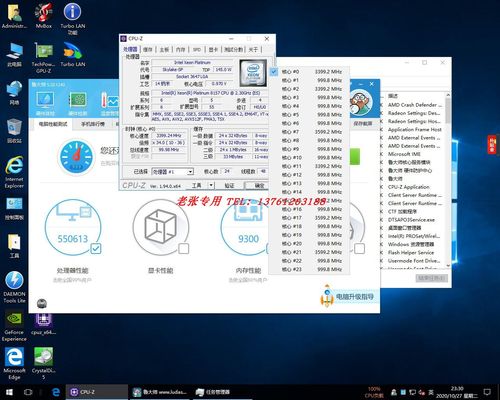Open the 电脑升级指导 link
The width and height of the screenshot is (500, 400).
(x=355, y=296)
